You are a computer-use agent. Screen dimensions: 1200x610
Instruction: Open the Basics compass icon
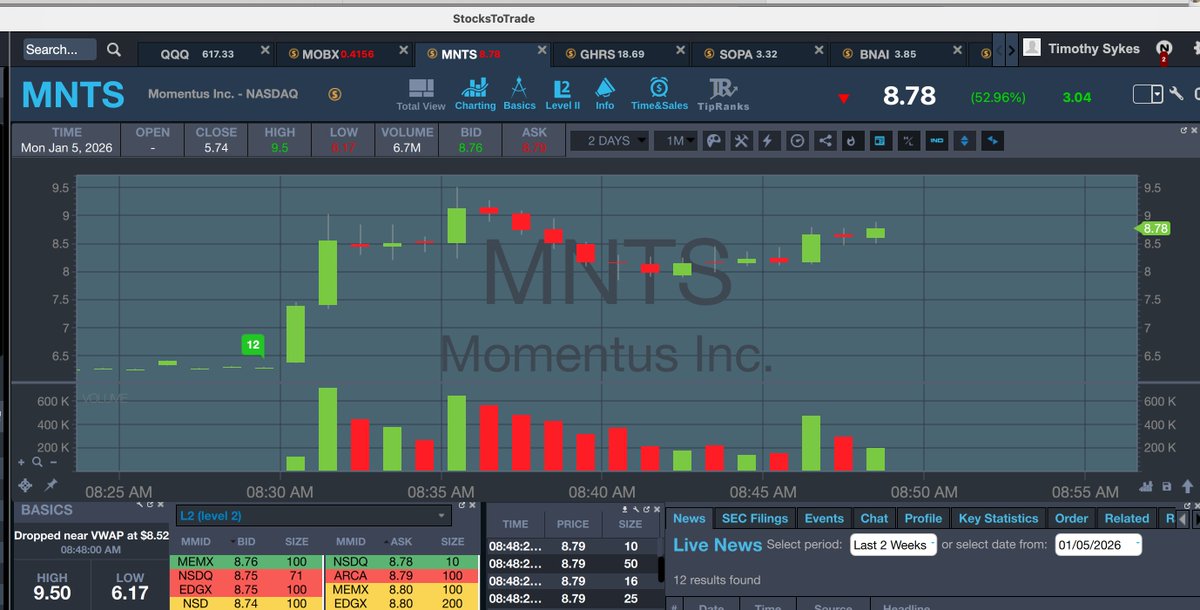coord(519,94)
